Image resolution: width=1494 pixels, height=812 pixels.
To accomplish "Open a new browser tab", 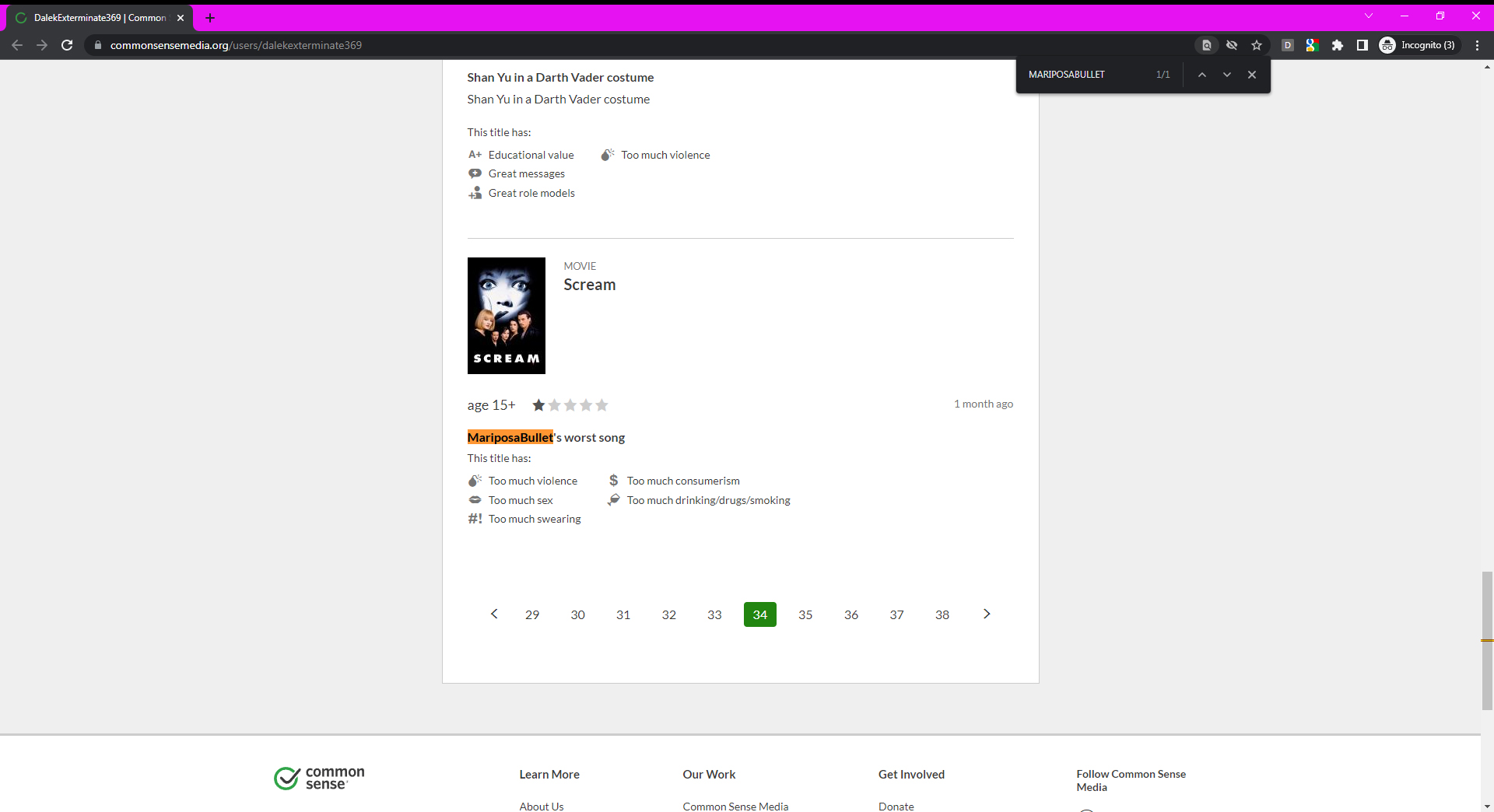I will (x=210, y=18).
